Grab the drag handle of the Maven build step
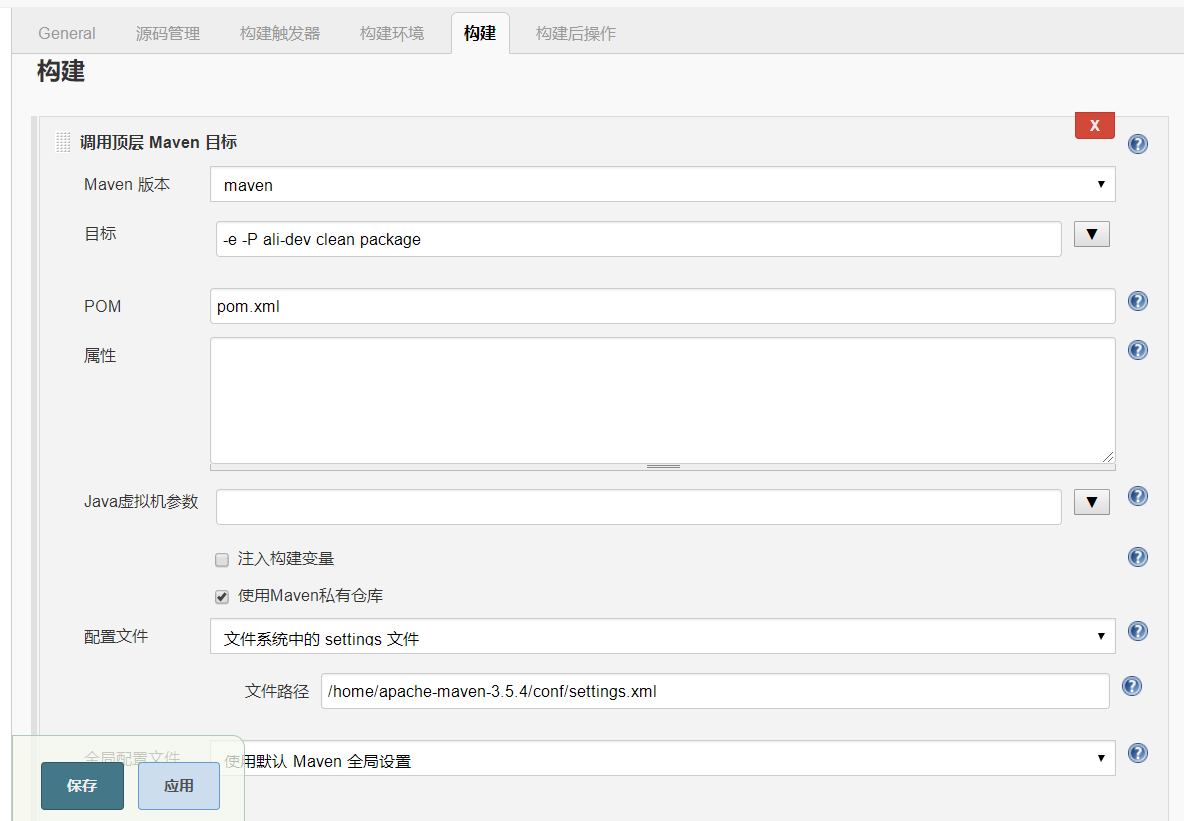 click(x=63, y=142)
